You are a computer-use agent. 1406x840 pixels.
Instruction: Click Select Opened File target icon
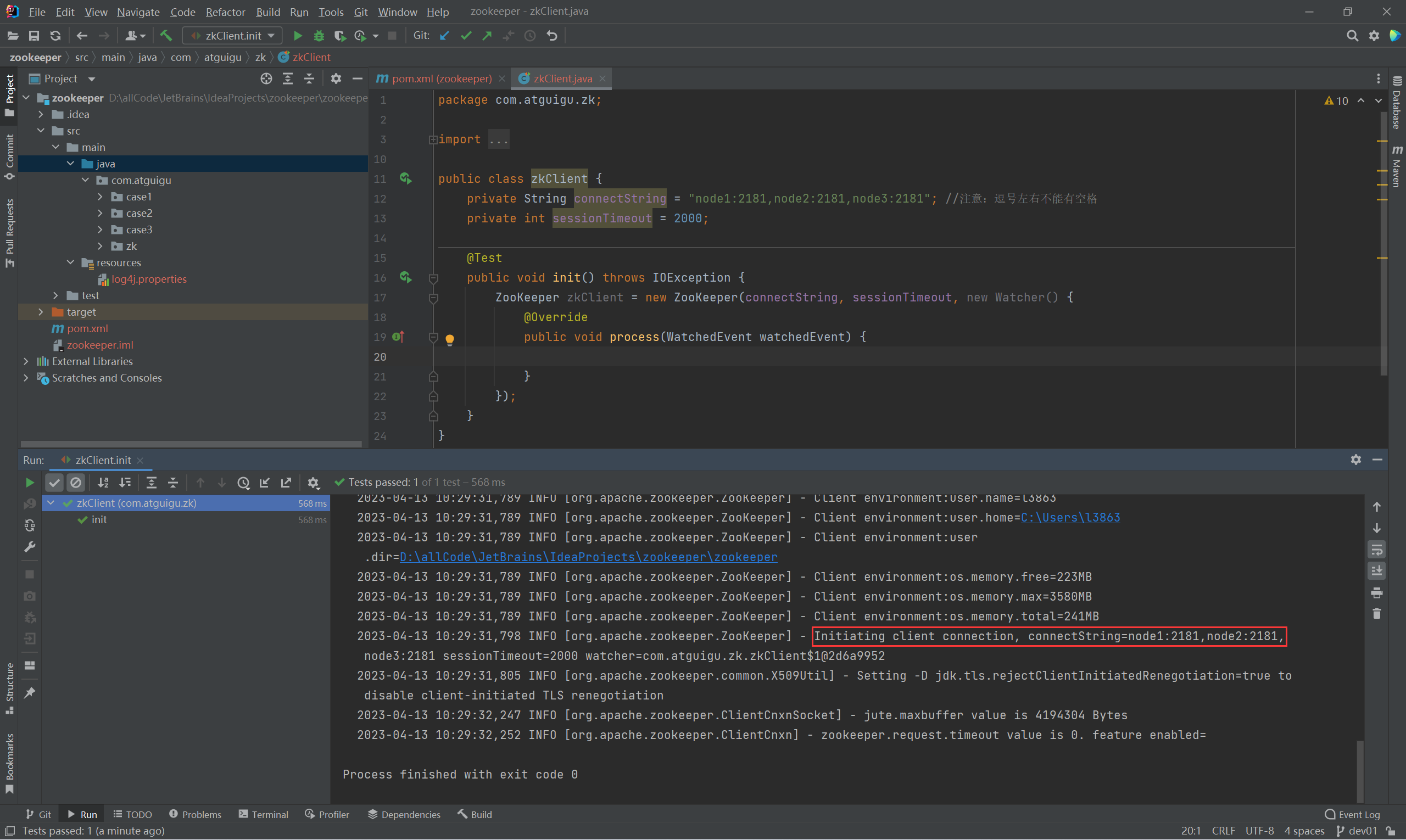pos(266,79)
